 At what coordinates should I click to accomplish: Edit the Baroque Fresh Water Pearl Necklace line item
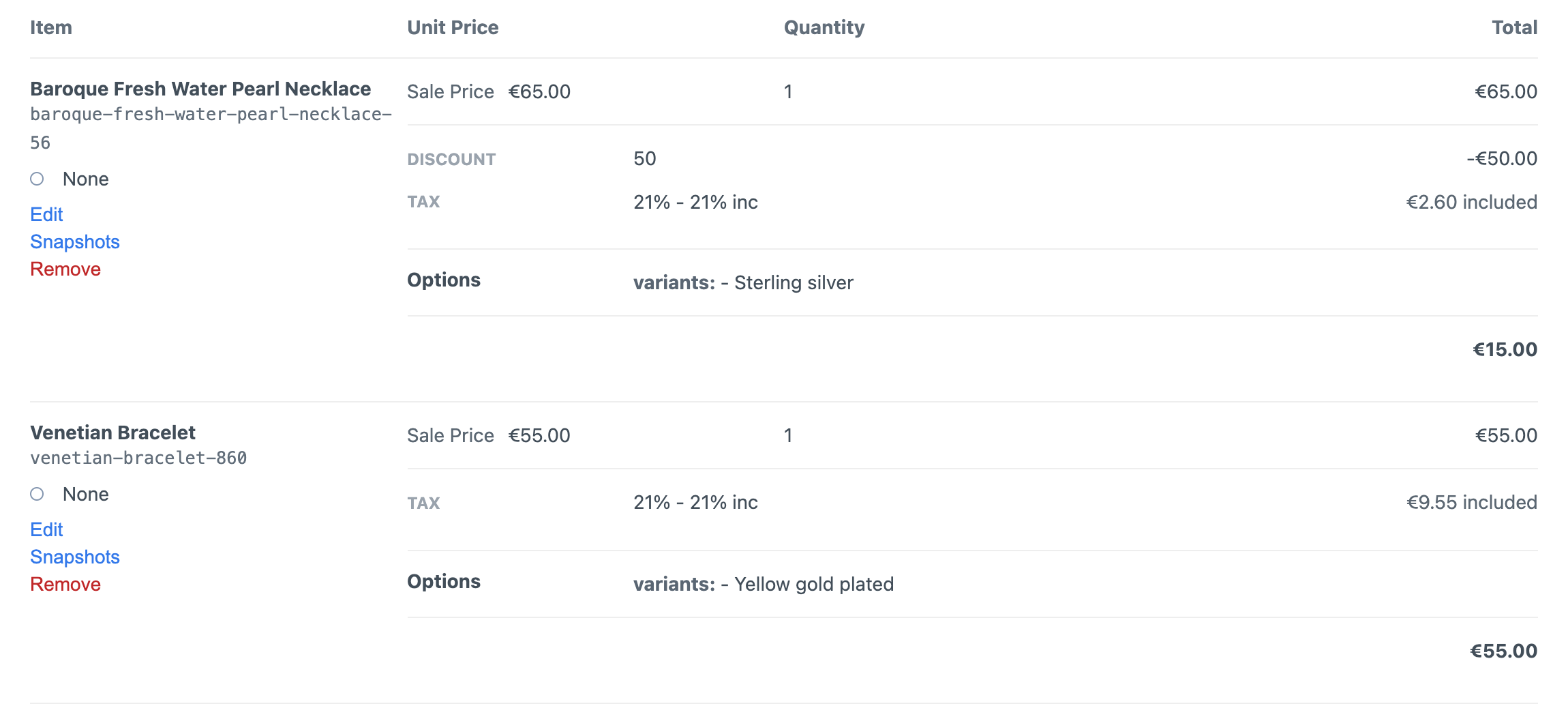[x=46, y=214]
